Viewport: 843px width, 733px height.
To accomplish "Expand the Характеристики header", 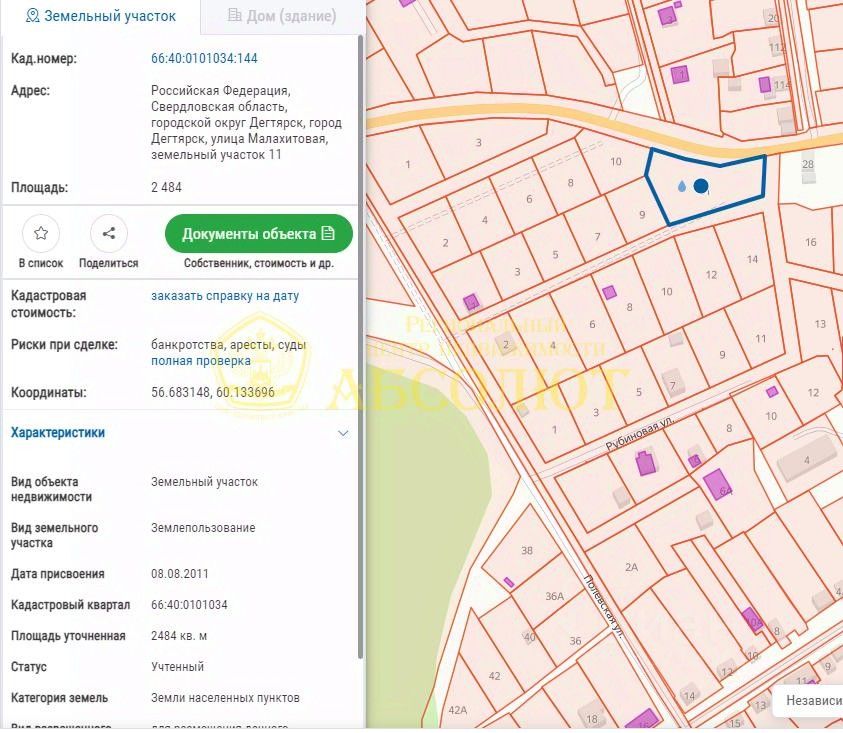I will (x=58, y=432).
